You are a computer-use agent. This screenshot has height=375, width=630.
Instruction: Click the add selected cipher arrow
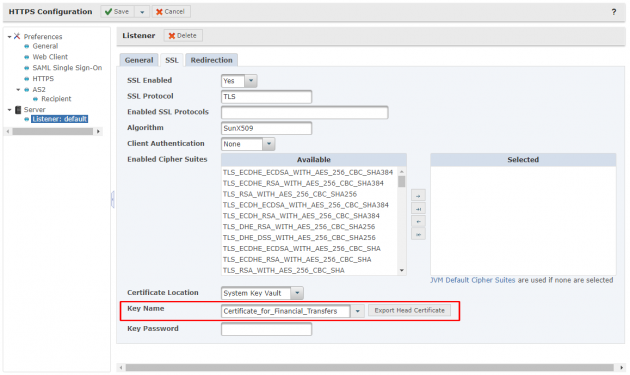click(x=418, y=196)
